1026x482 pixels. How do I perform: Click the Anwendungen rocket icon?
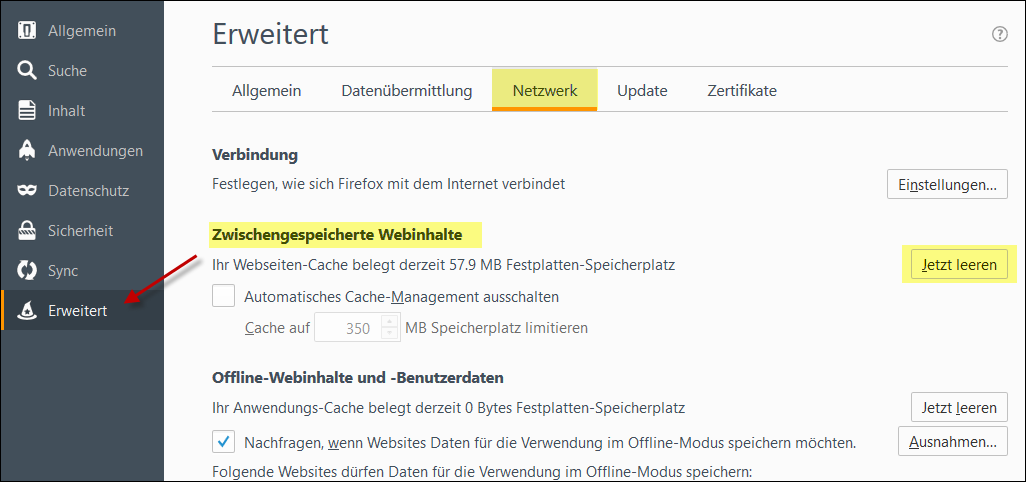tap(27, 150)
